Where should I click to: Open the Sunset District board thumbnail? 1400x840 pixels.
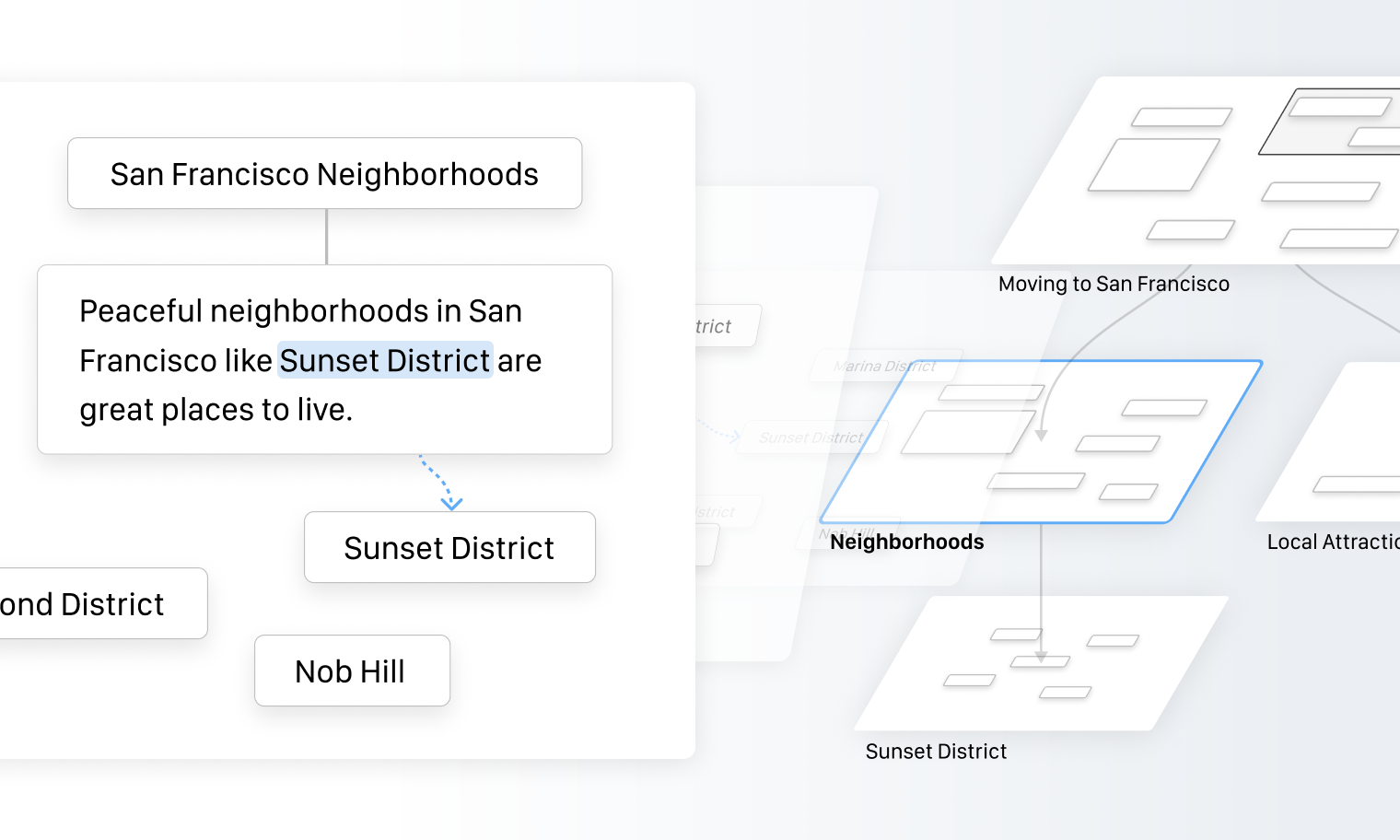(1041, 663)
